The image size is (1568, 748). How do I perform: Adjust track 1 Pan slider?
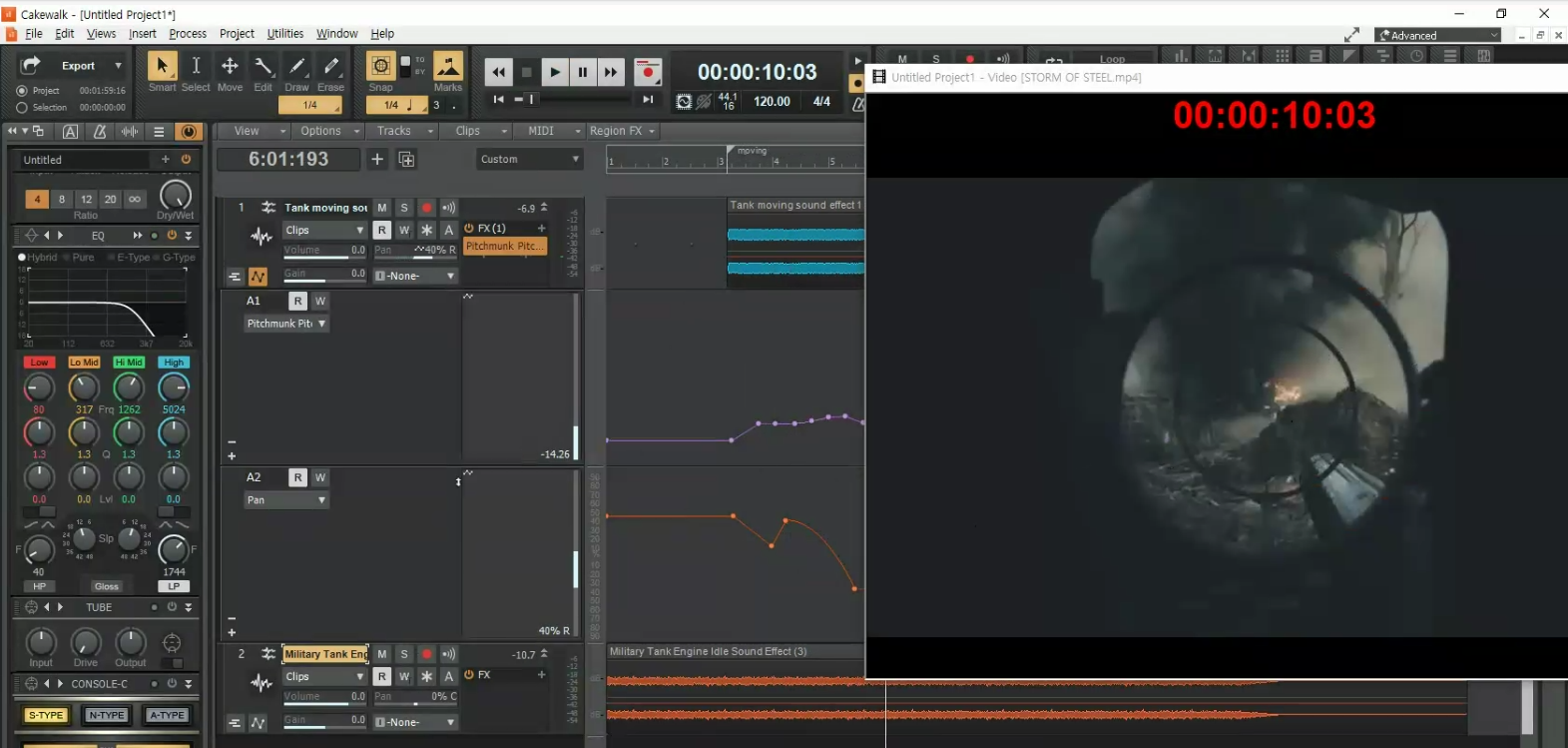pyautogui.click(x=415, y=252)
